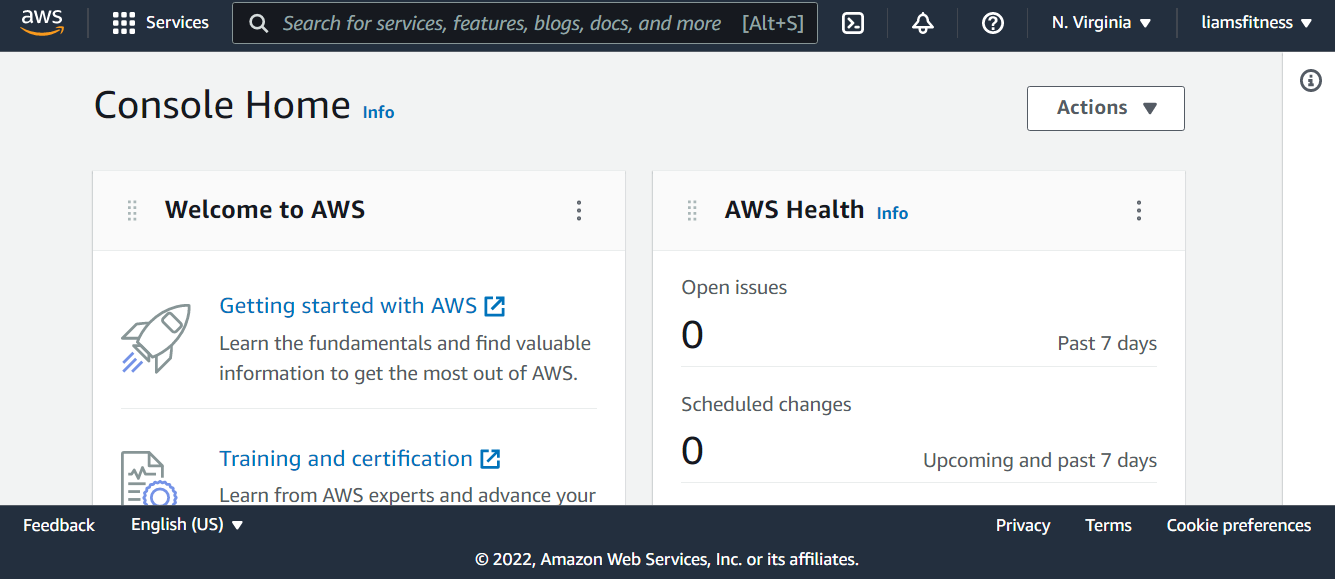The width and height of the screenshot is (1335, 579).
Task: Expand the N. Virginia region dropdown
Action: [1101, 23]
